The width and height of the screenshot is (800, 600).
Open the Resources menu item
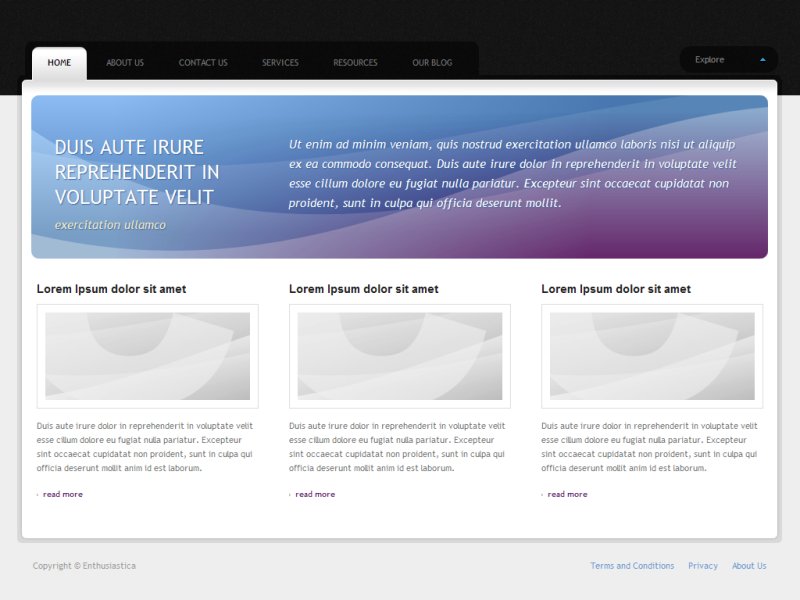point(355,63)
